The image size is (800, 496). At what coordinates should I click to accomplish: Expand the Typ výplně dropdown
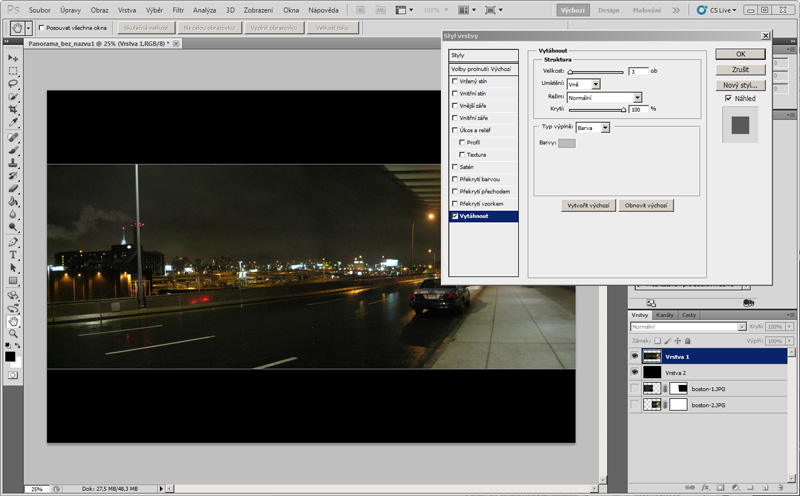[591, 128]
